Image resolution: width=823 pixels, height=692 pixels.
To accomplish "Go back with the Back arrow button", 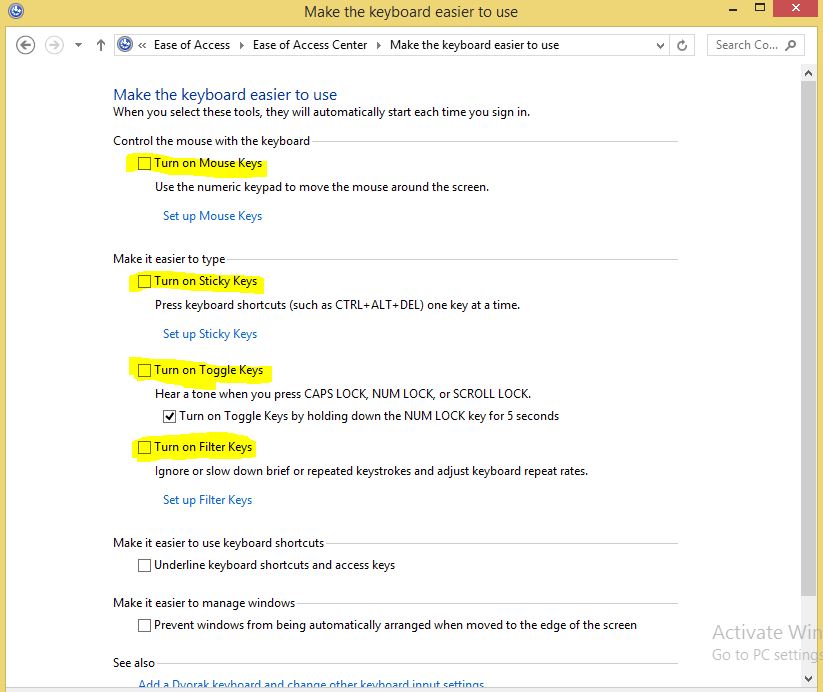I will 25,45.
